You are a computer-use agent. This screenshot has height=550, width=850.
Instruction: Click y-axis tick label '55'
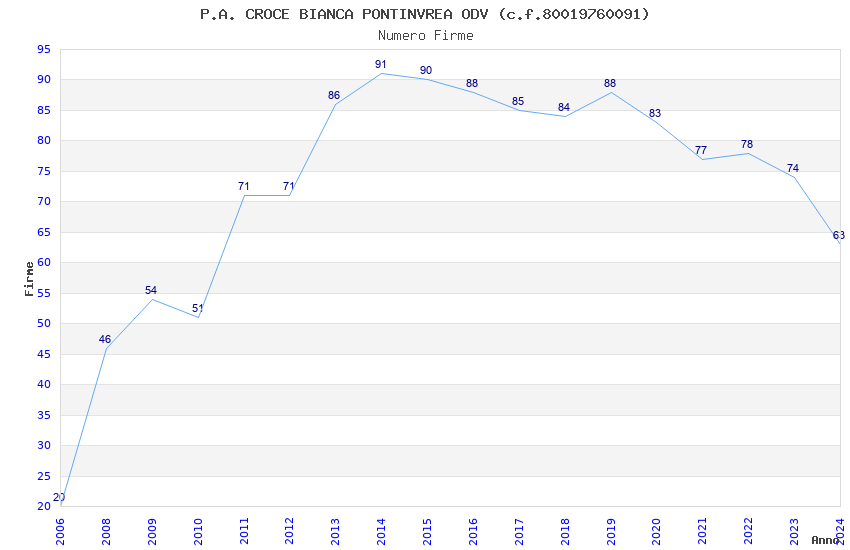(44, 293)
